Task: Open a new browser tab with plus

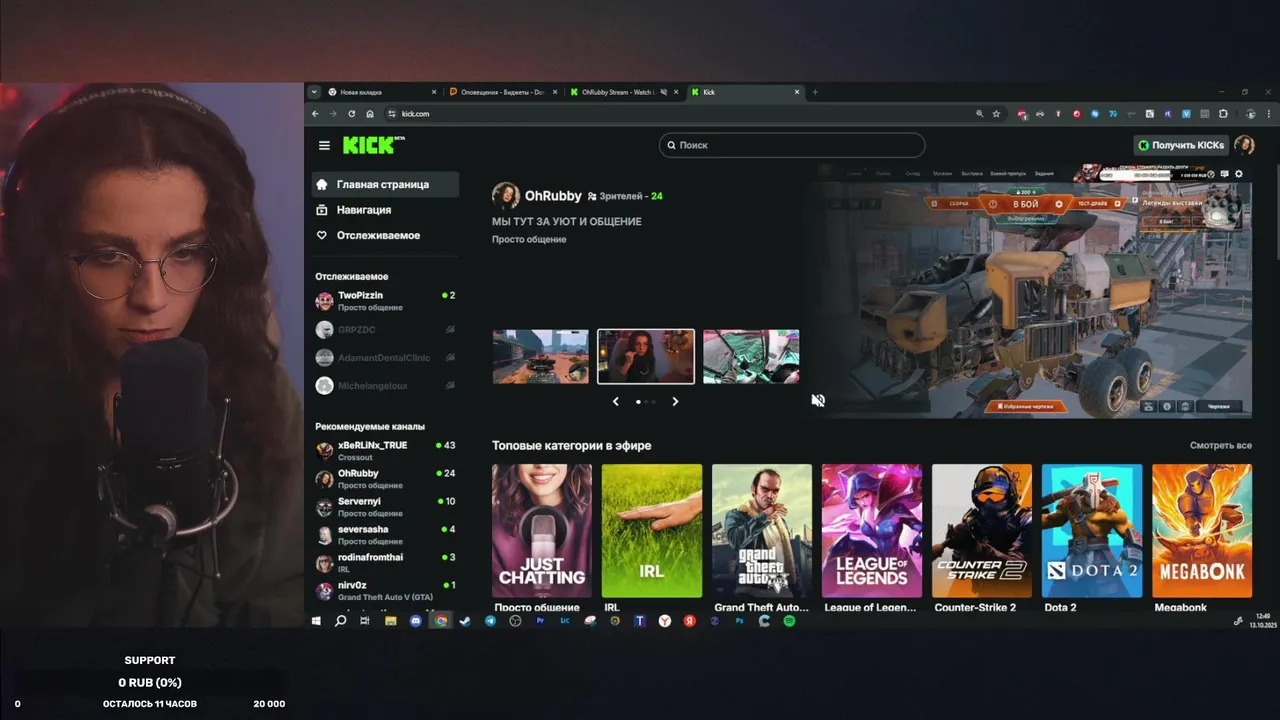Action: (x=815, y=92)
